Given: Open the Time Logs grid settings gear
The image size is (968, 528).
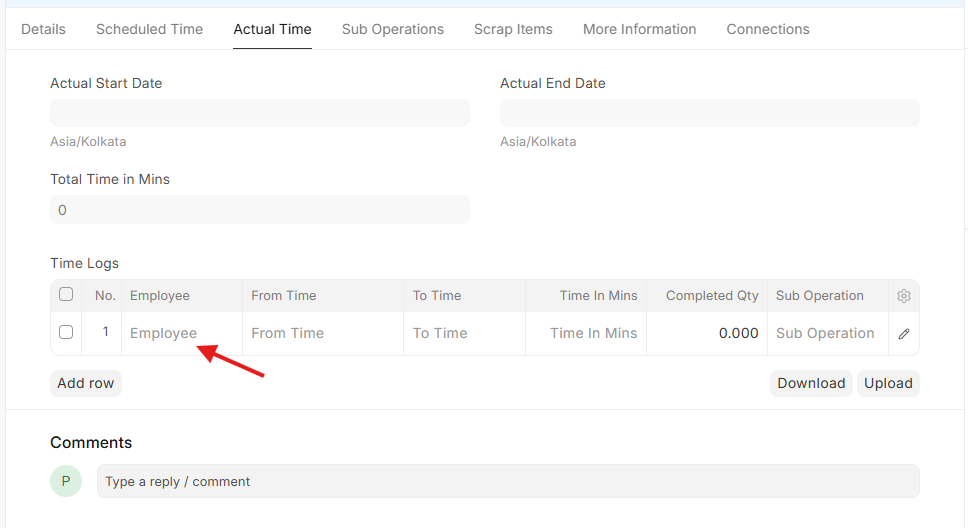Looking at the screenshot, I should pos(904,296).
